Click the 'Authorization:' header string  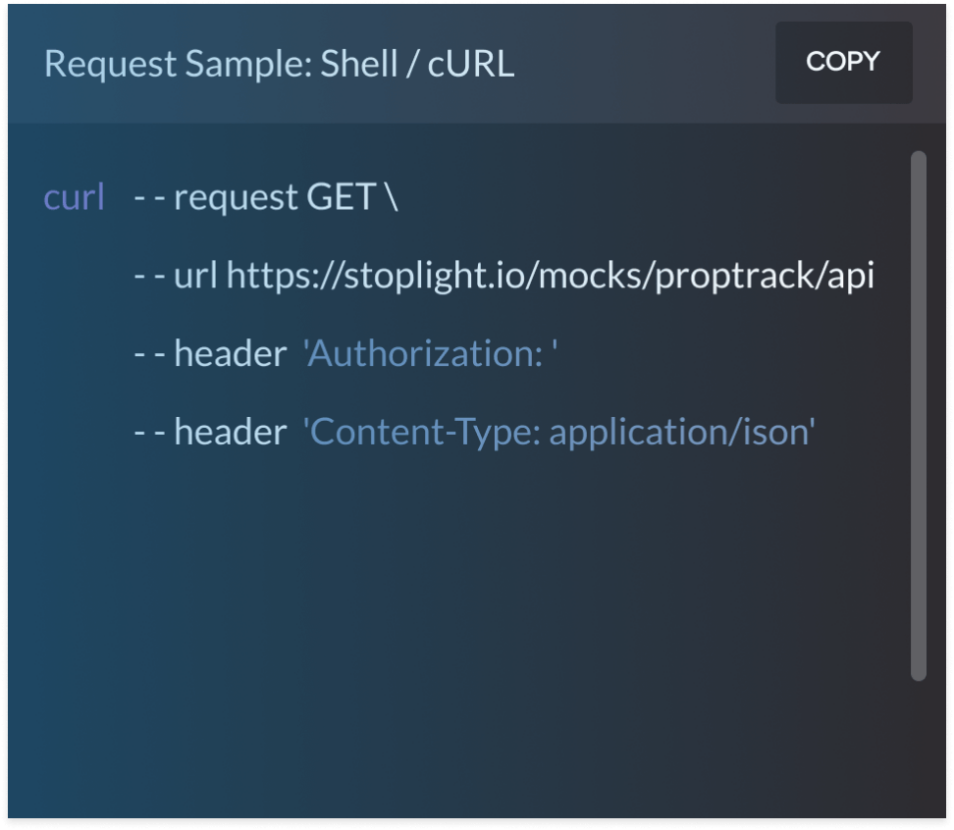430,354
